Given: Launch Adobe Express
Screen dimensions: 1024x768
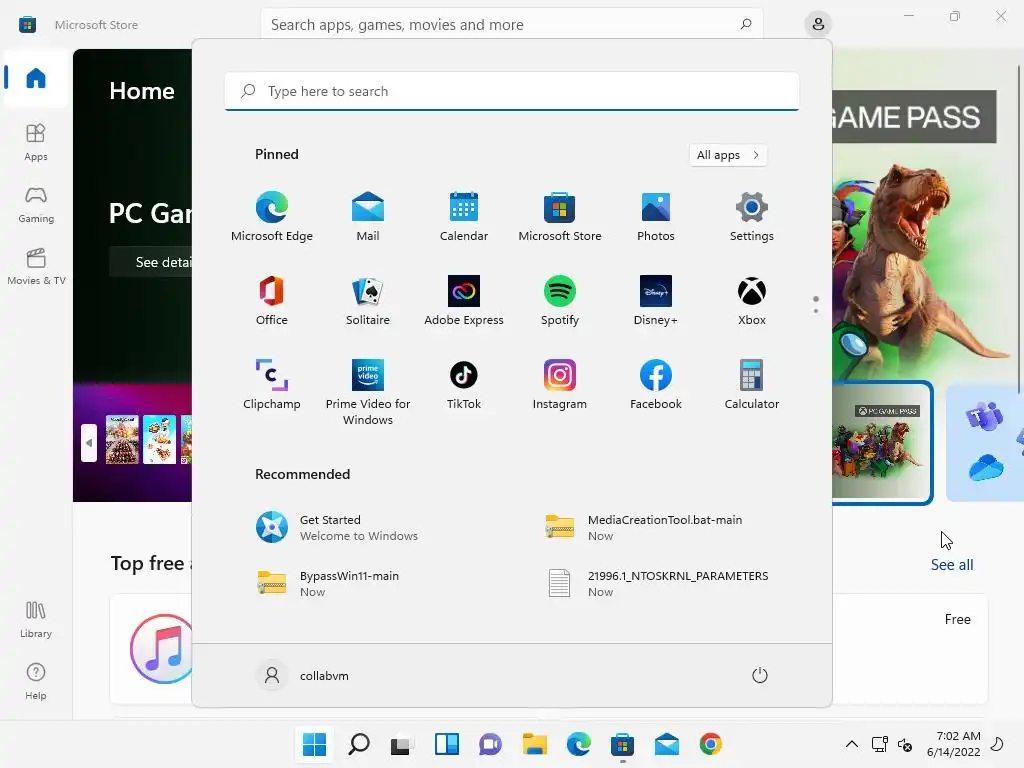Looking at the screenshot, I should coord(464,300).
